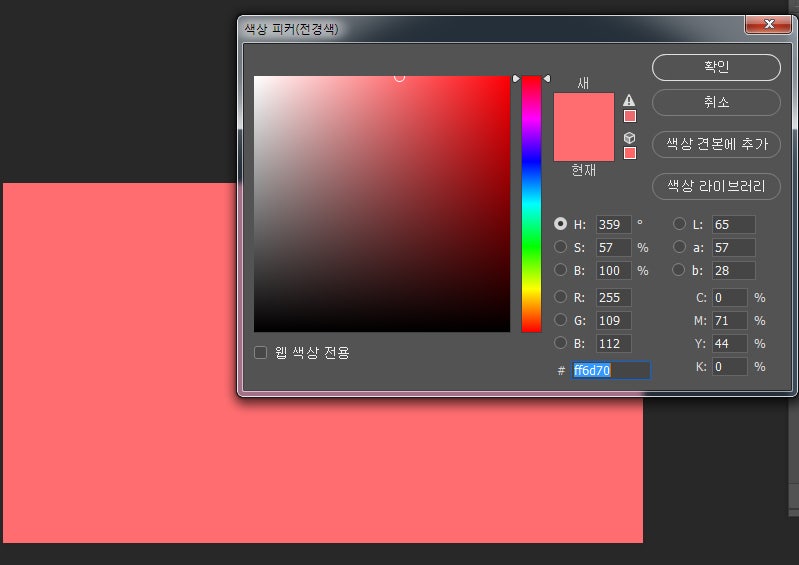799x565 pixels.
Task: Click the H field showing 359
Action: point(614,224)
